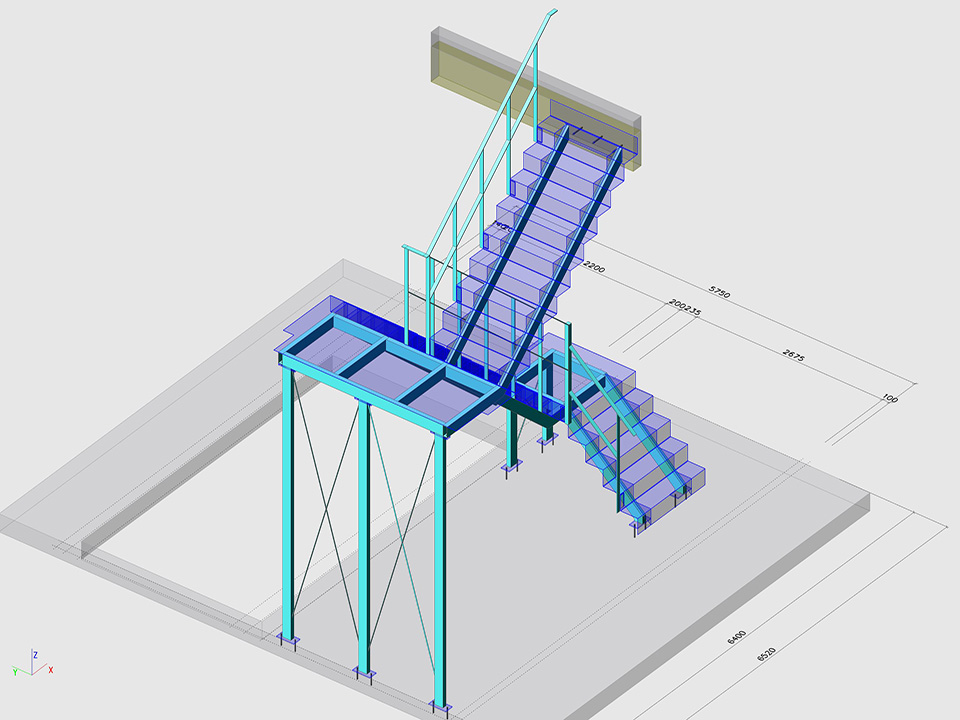960x720 pixels.
Task: Click the 2200 dimension text
Action: [x=594, y=267]
